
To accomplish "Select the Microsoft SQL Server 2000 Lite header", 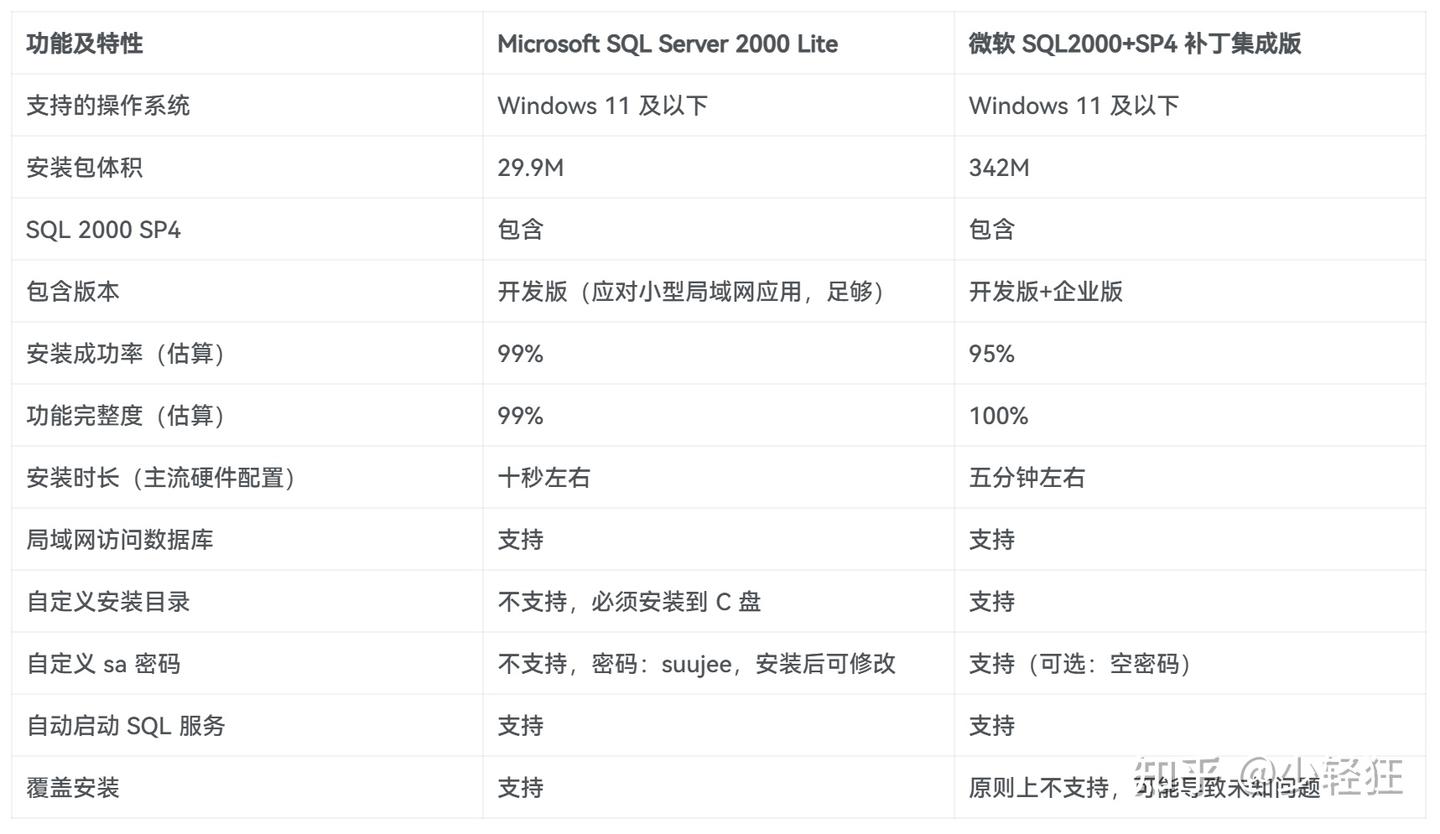I will point(668,43).
